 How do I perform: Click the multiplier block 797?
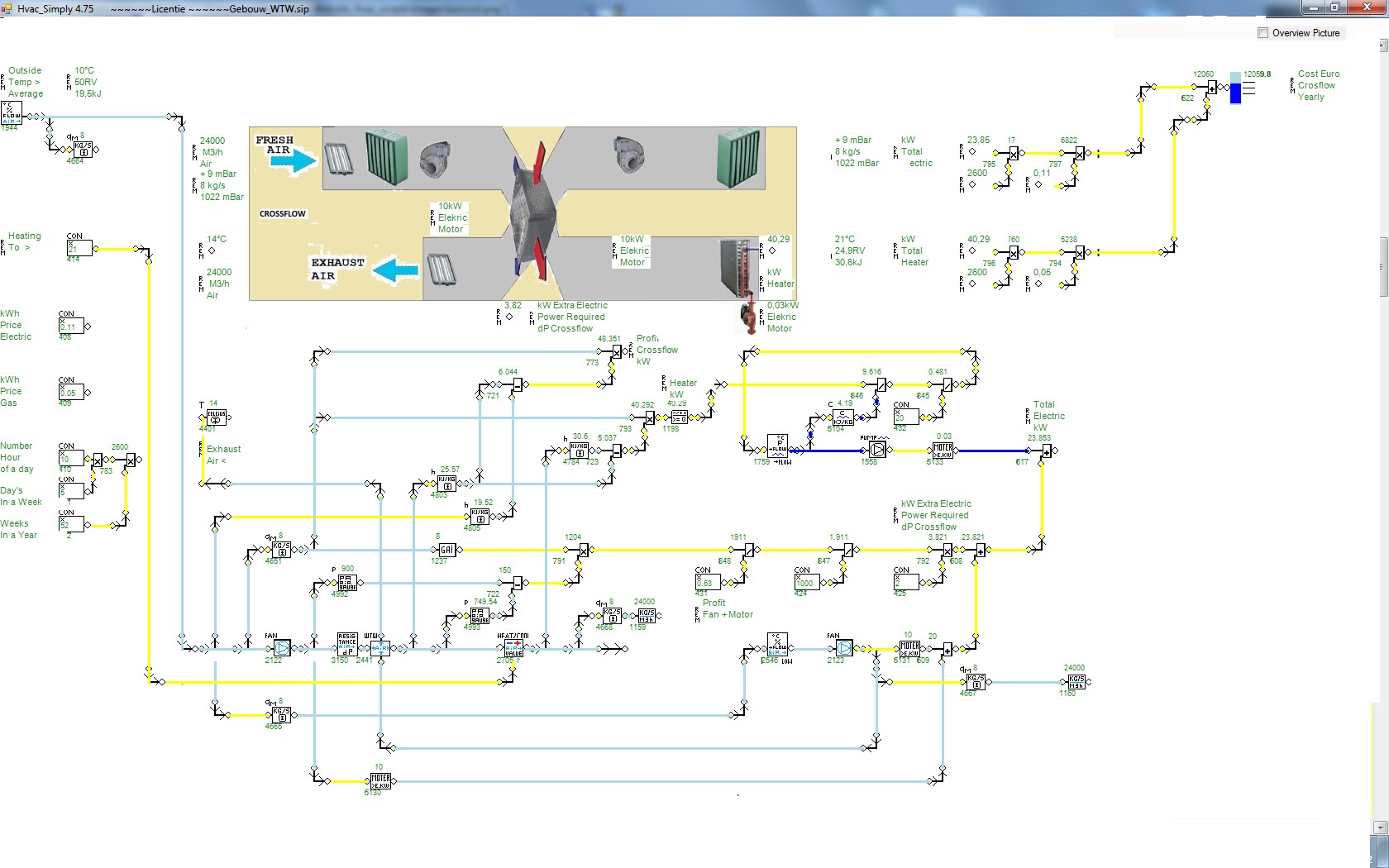pyautogui.click(x=1080, y=153)
